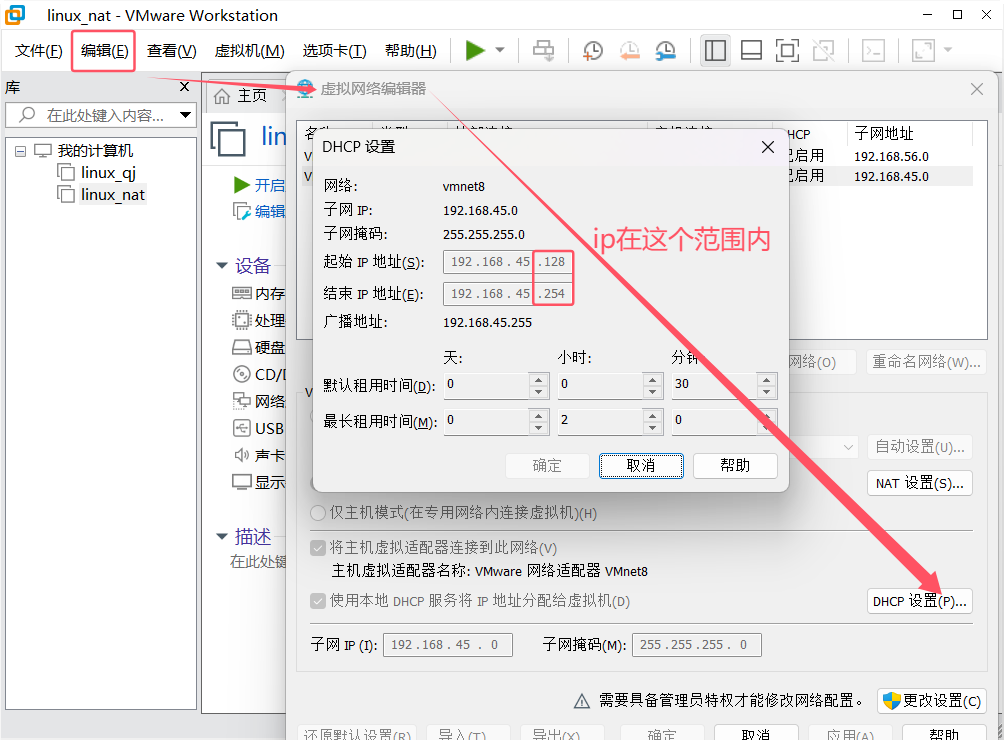This screenshot has width=1004, height=740.
Task: Select linux_nat in the library tree
Action: click(112, 195)
